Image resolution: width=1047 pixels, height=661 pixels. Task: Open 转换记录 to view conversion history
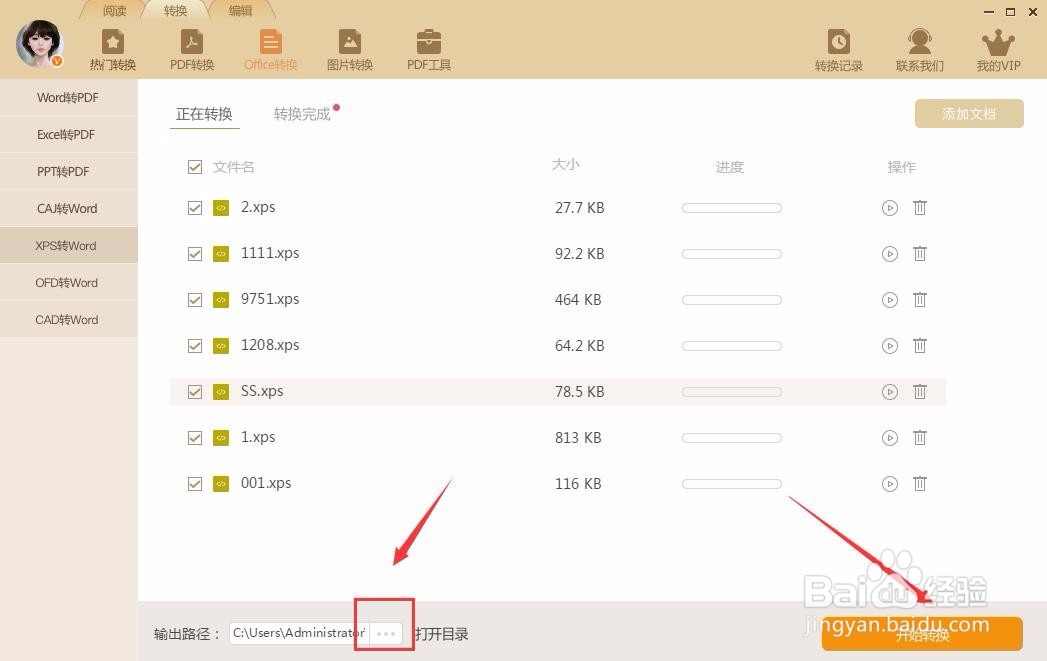(838, 47)
